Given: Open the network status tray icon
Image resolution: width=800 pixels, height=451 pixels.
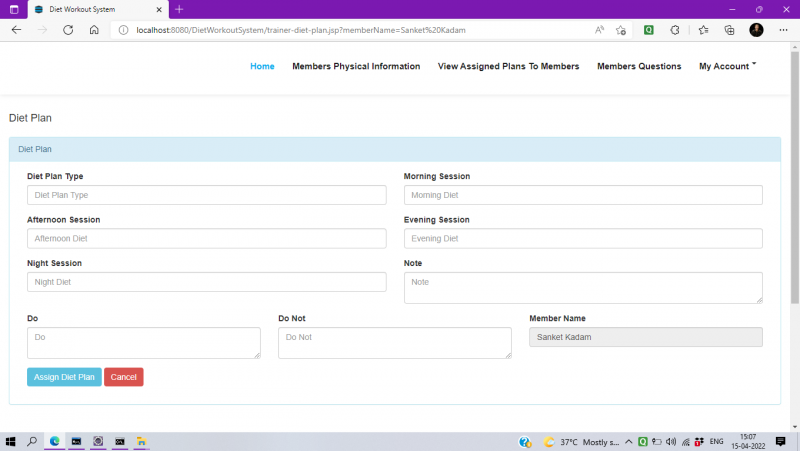Looking at the screenshot, I should click(x=686, y=442).
